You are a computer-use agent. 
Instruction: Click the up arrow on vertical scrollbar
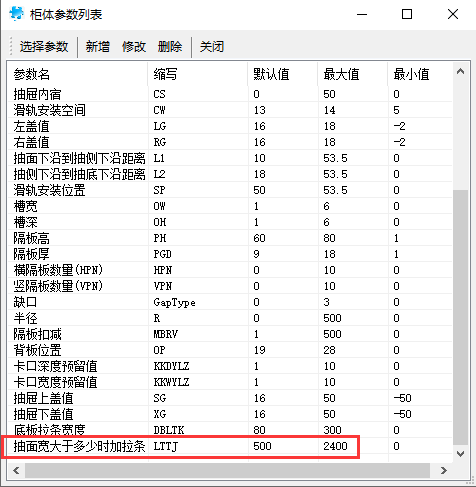tap(460, 71)
